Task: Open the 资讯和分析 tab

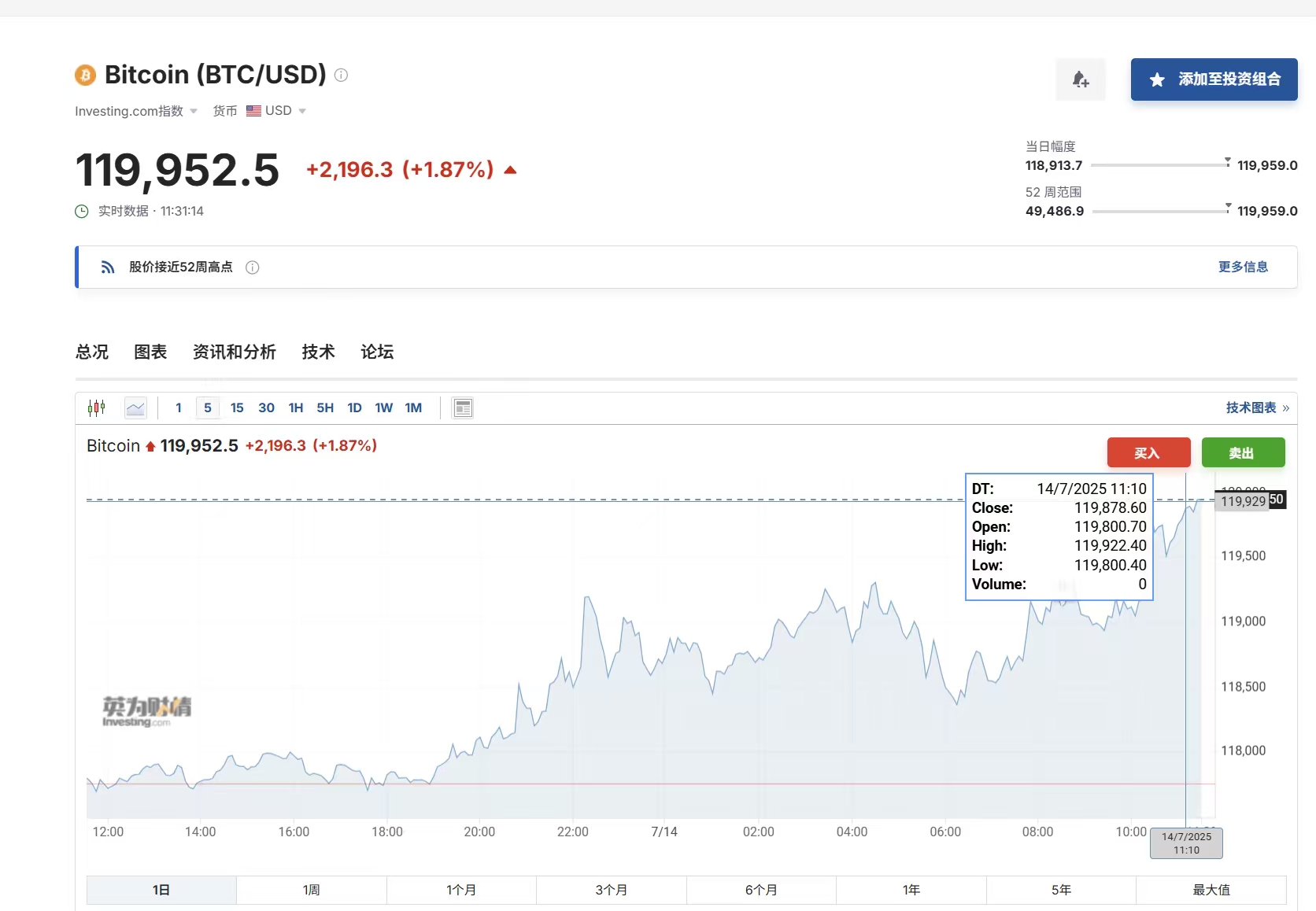Action: click(x=235, y=352)
